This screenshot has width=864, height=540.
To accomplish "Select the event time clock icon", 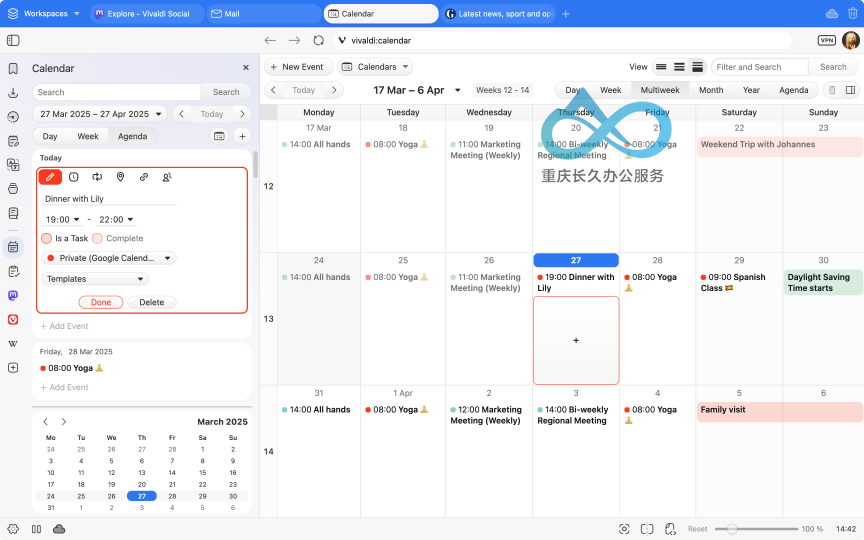I will (73, 177).
